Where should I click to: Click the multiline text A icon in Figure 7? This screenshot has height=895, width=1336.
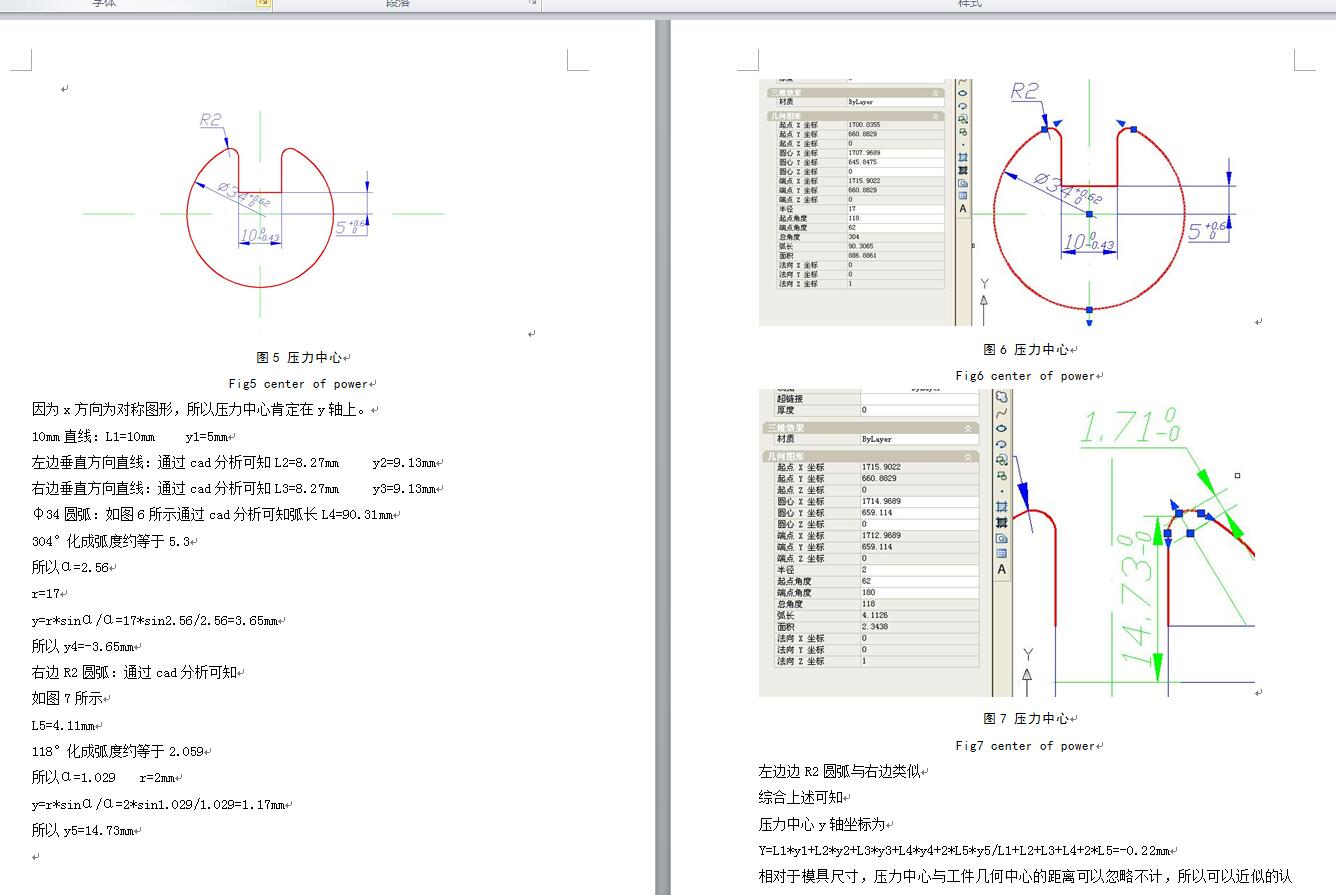pos(1001,569)
